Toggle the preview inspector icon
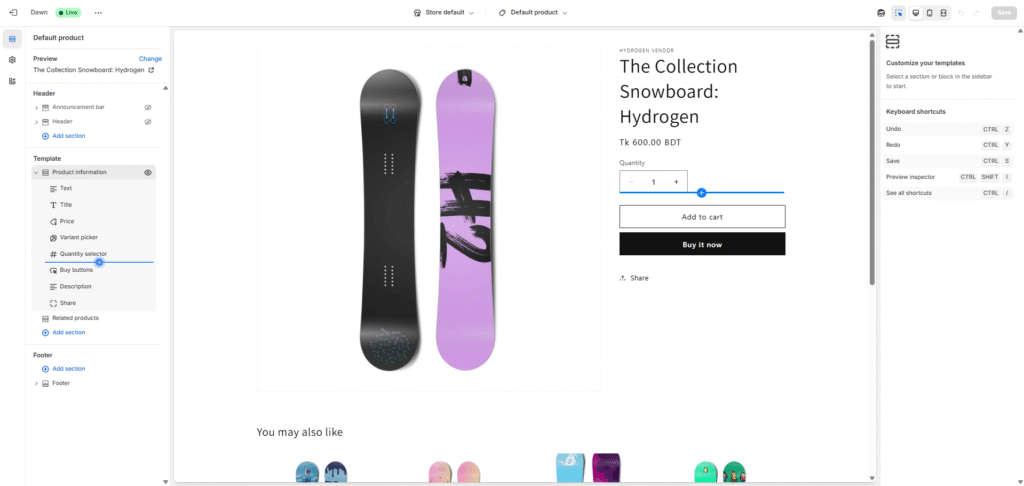Image resolution: width=1024 pixels, height=486 pixels. pos(899,13)
